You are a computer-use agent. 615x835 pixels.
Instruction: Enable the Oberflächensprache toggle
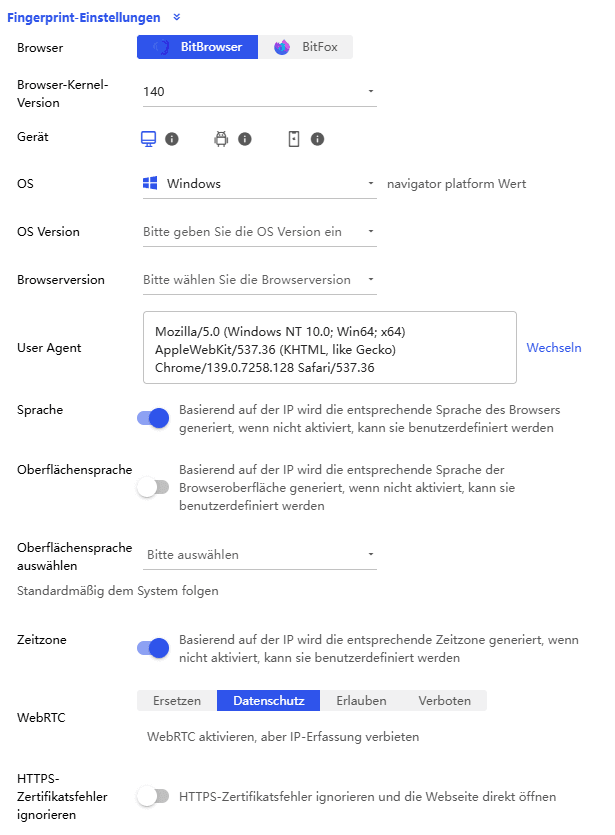pyautogui.click(x=152, y=487)
